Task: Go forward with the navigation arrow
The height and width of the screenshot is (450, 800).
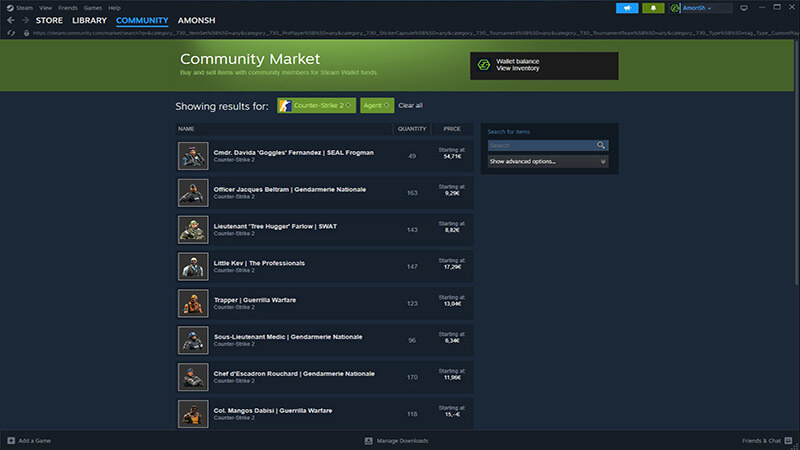Action: click(x=25, y=20)
